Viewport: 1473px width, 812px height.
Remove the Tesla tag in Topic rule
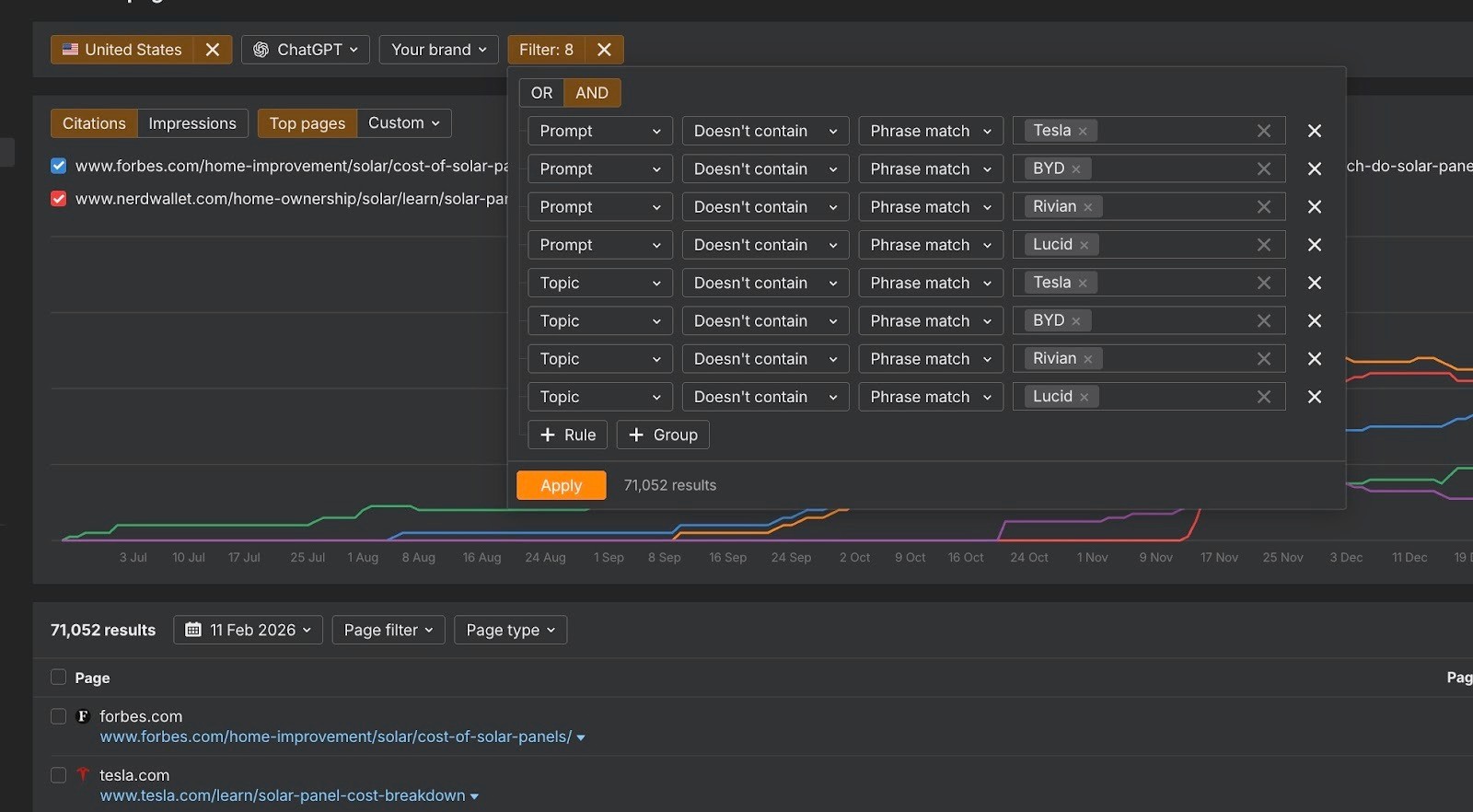click(x=1083, y=283)
